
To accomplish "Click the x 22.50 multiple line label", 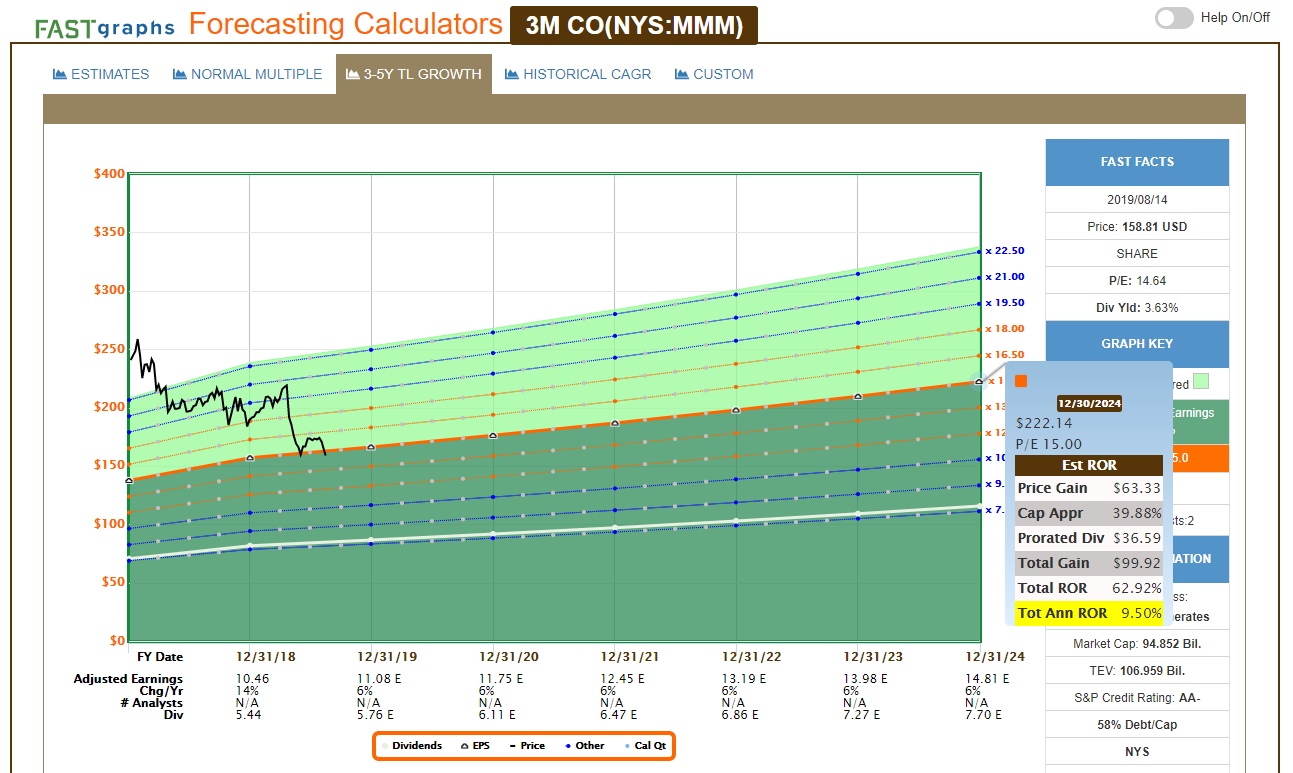I will point(1004,251).
